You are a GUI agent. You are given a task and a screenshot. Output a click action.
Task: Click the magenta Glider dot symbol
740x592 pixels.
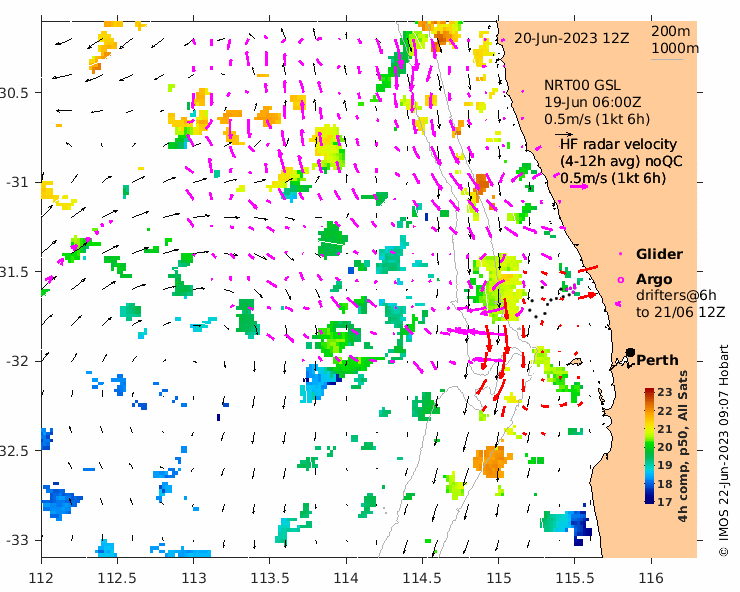tap(621, 254)
